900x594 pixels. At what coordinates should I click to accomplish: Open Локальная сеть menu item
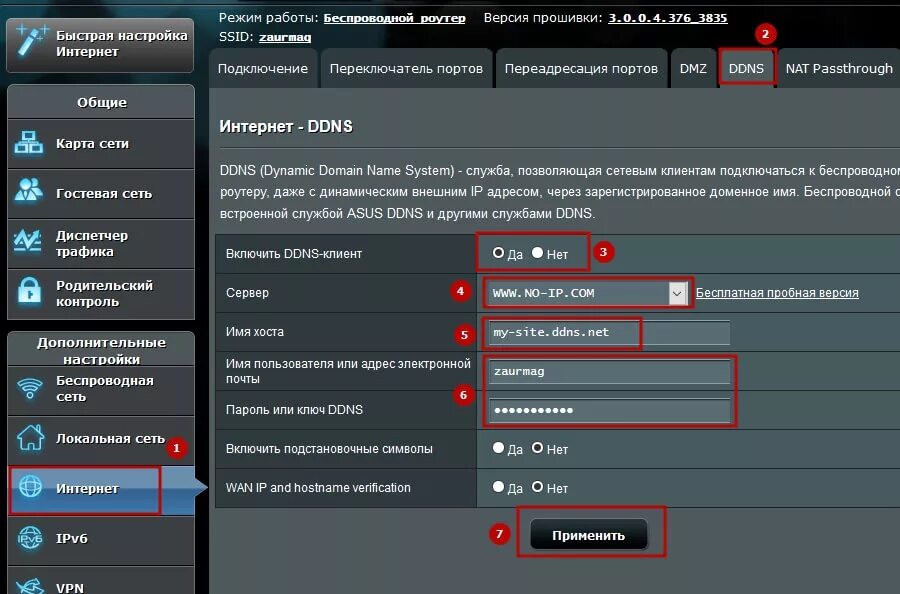coord(101,438)
